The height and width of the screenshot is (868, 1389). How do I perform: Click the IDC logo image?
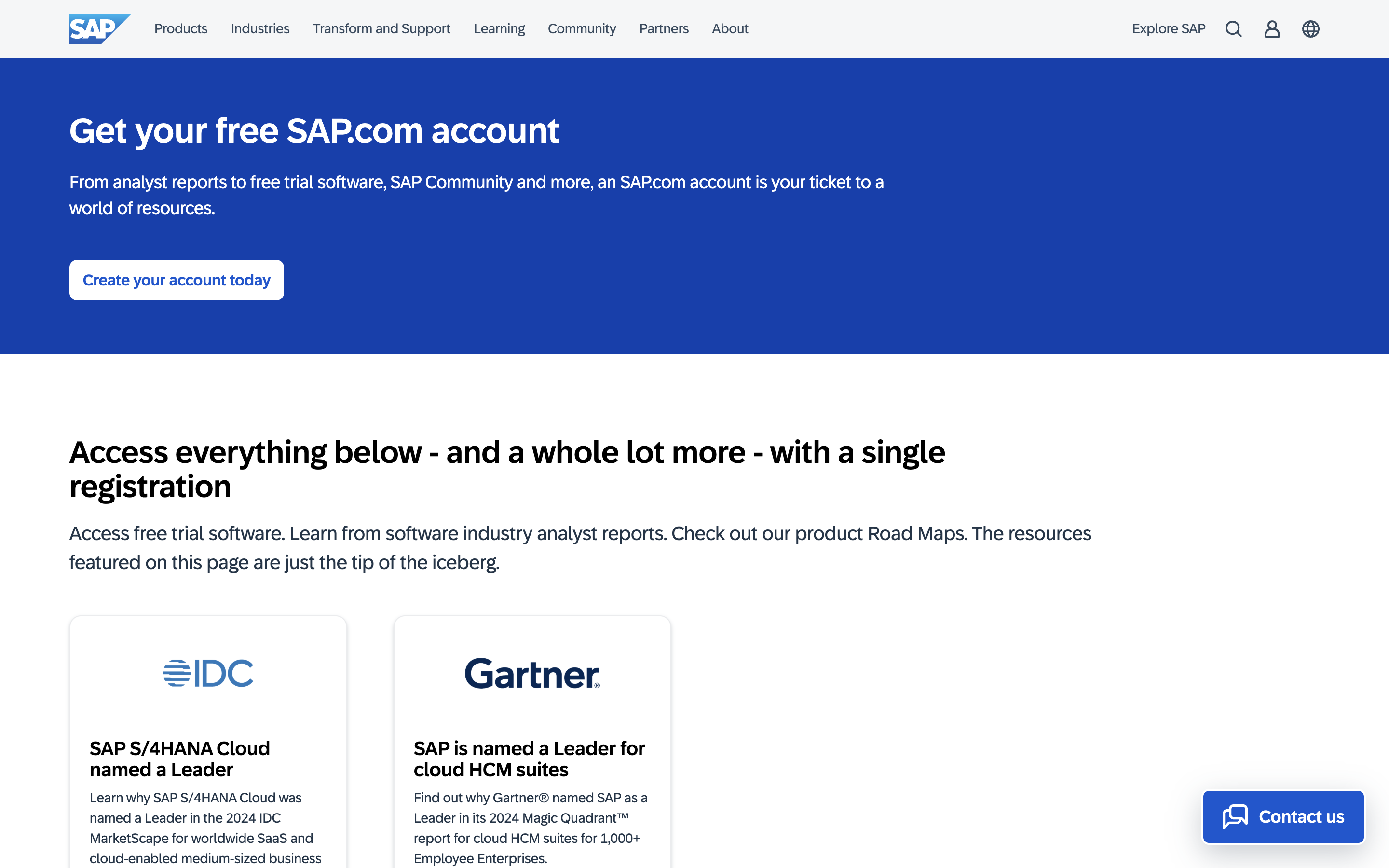[208, 673]
